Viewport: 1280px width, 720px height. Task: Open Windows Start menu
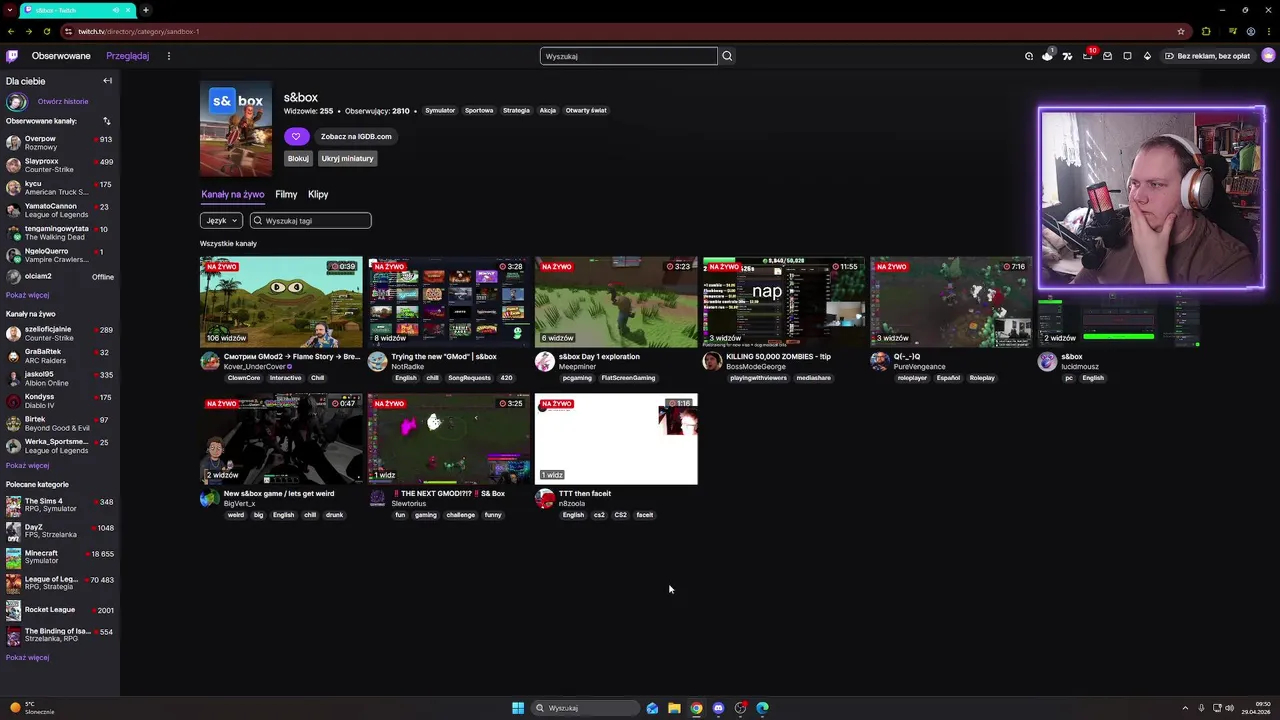pos(518,708)
